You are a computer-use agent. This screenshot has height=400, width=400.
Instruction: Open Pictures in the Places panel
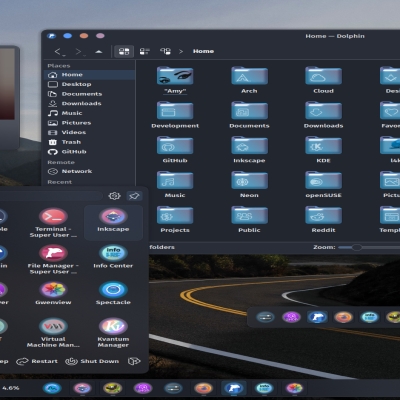[x=89, y=123]
